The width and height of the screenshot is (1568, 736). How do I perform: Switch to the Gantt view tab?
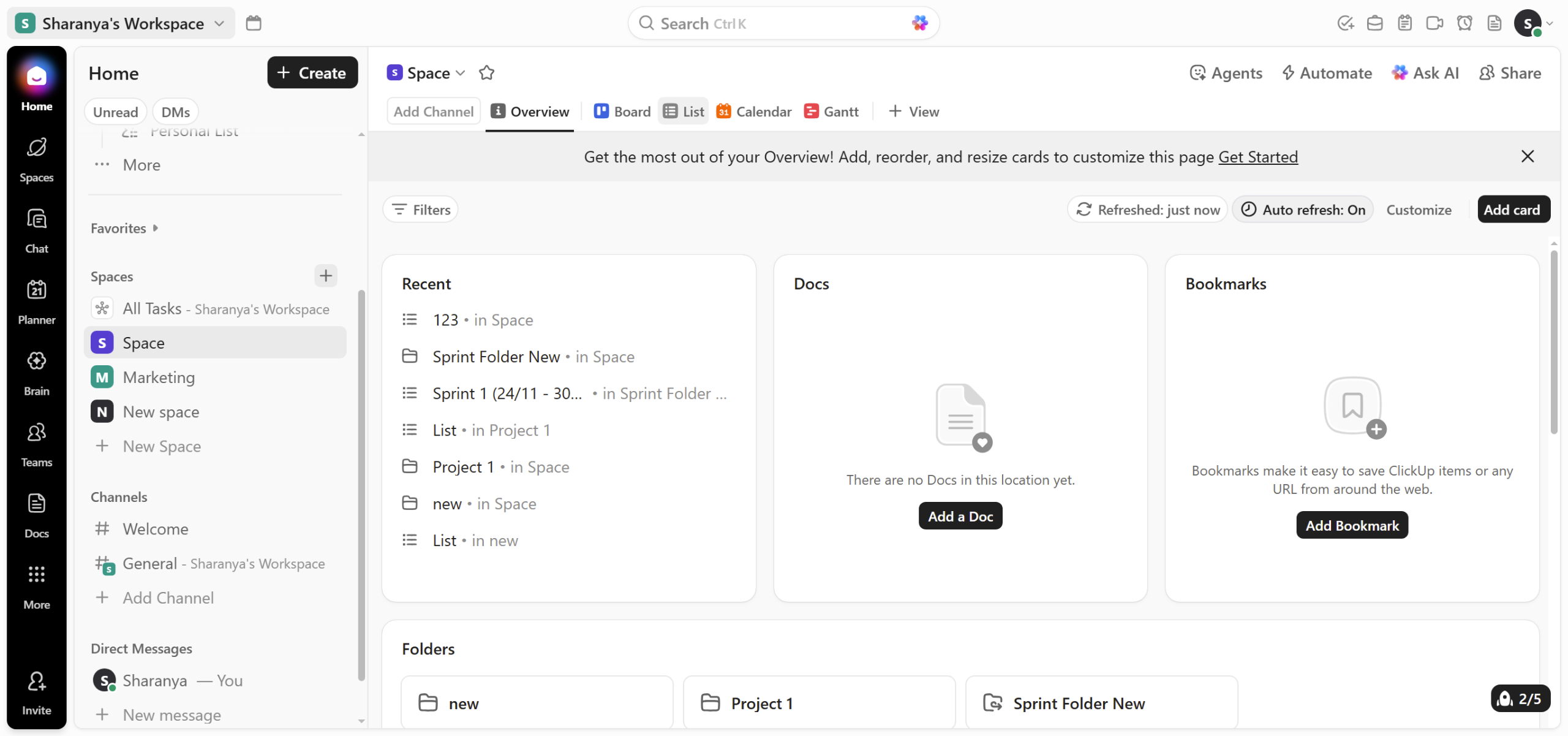pos(831,112)
